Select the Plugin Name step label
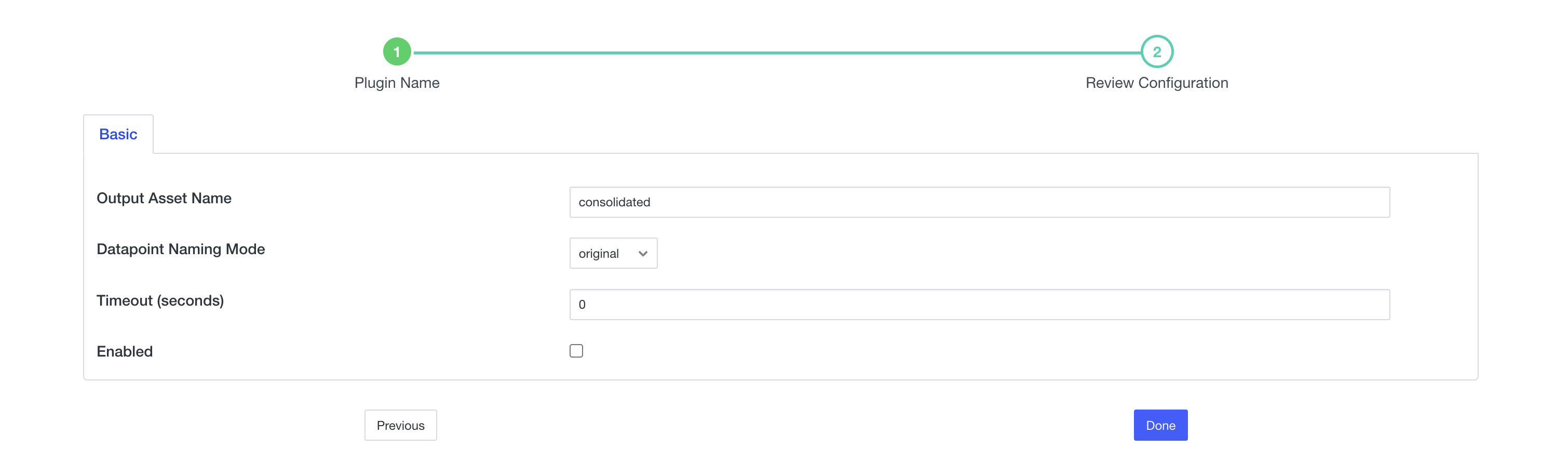The width and height of the screenshot is (1568, 474). [397, 83]
